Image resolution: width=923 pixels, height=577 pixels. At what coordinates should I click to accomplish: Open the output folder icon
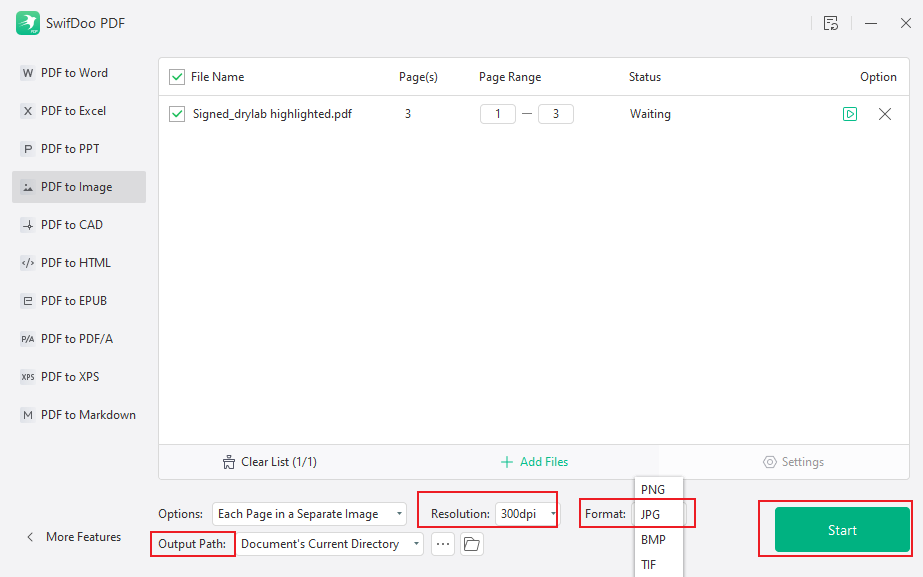pyautogui.click(x=471, y=543)
